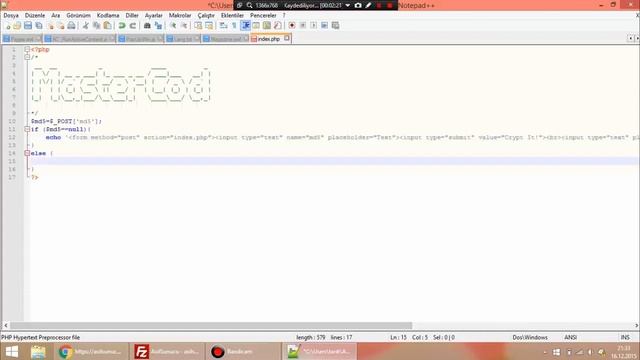Redo the edit via toolbar arrow
640x360 pixels.
(133, 26)
